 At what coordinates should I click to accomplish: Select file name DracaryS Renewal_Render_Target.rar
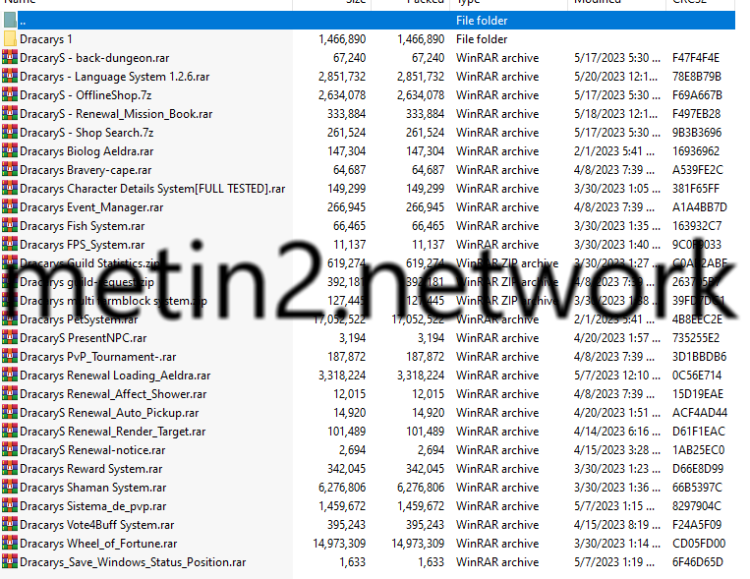pos(113,432)
